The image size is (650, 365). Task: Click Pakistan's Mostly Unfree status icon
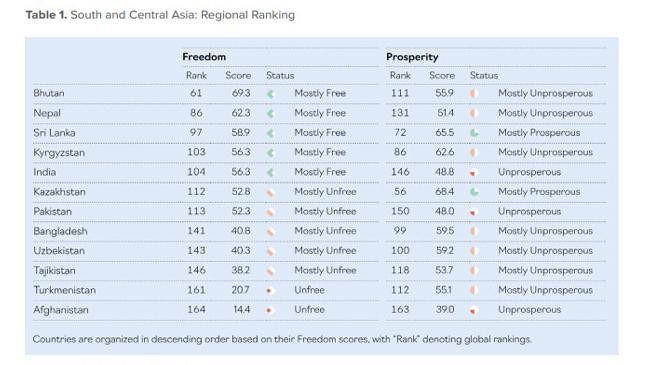[x=271, y=212]
